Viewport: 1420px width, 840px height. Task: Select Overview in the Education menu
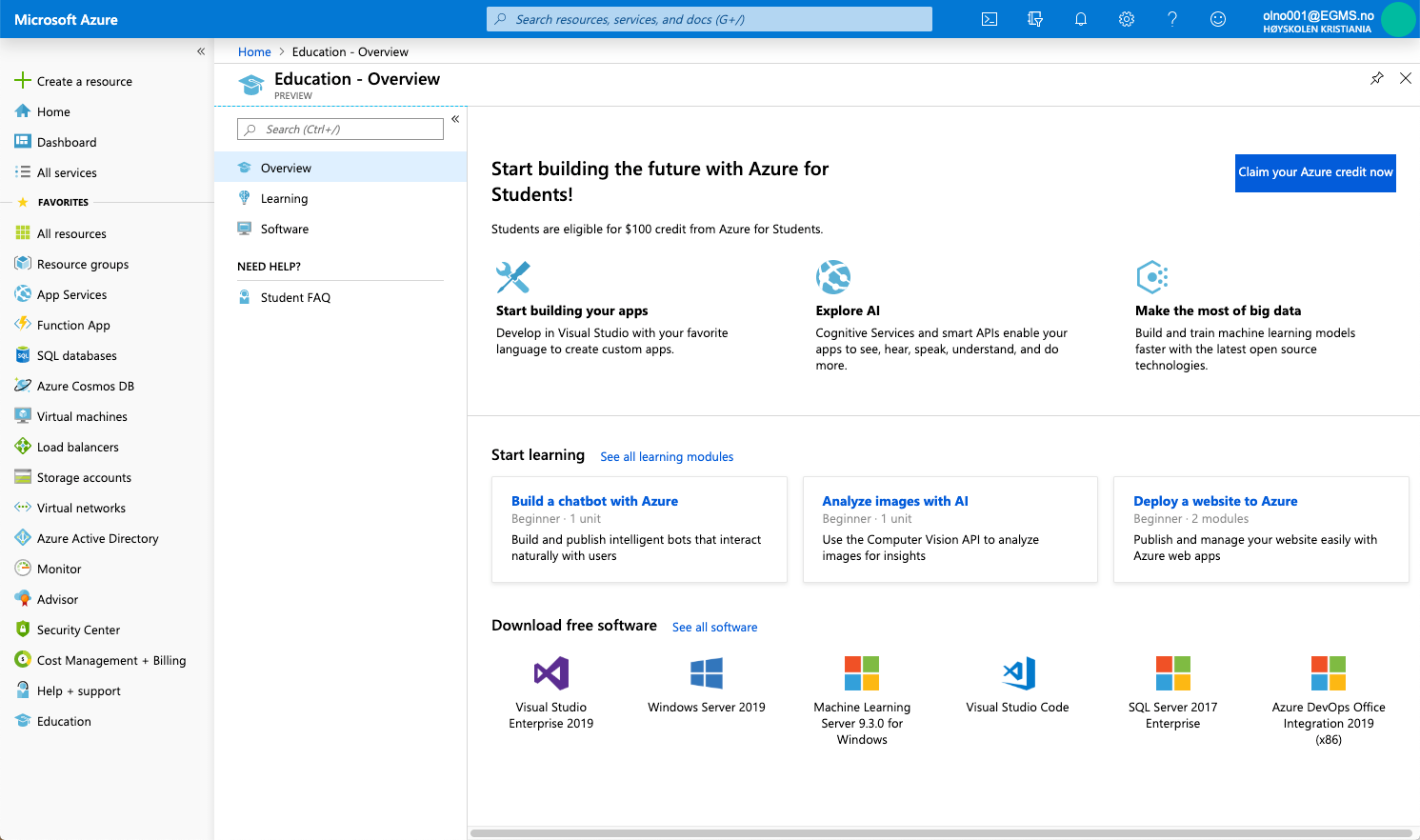pos(340,168)
